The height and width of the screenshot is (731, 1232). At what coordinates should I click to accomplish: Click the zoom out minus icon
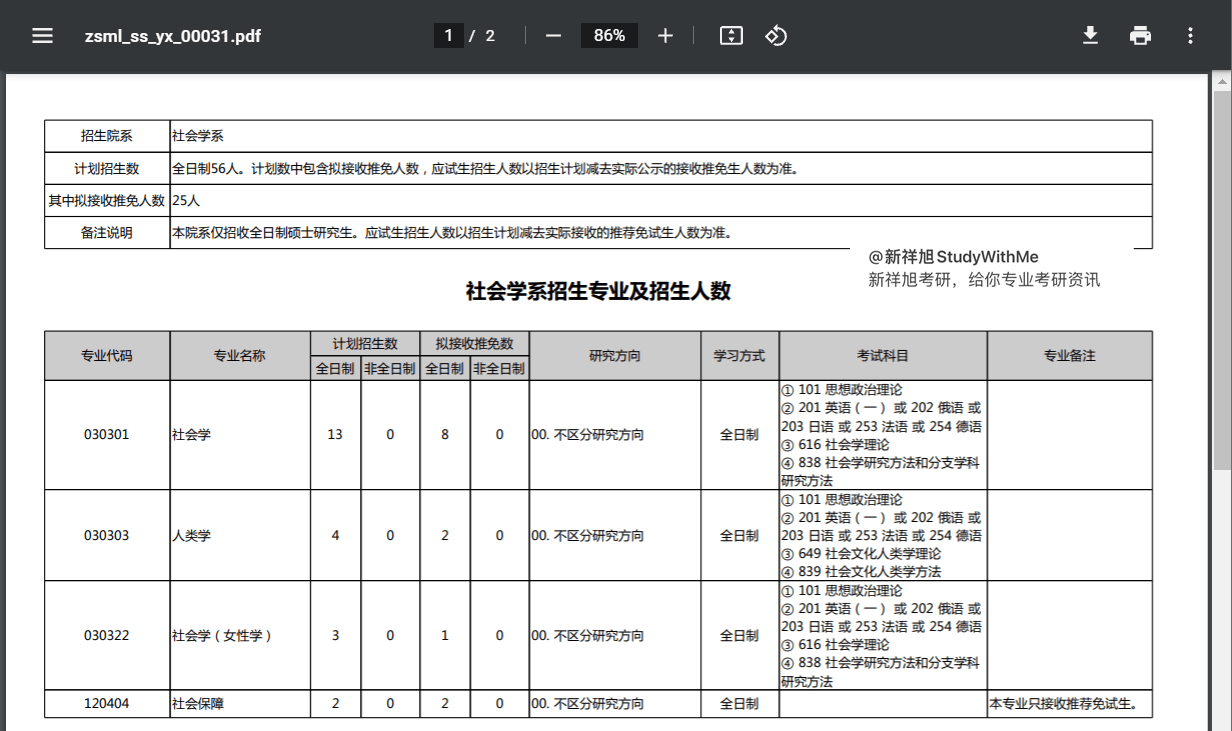click(553, 36)
